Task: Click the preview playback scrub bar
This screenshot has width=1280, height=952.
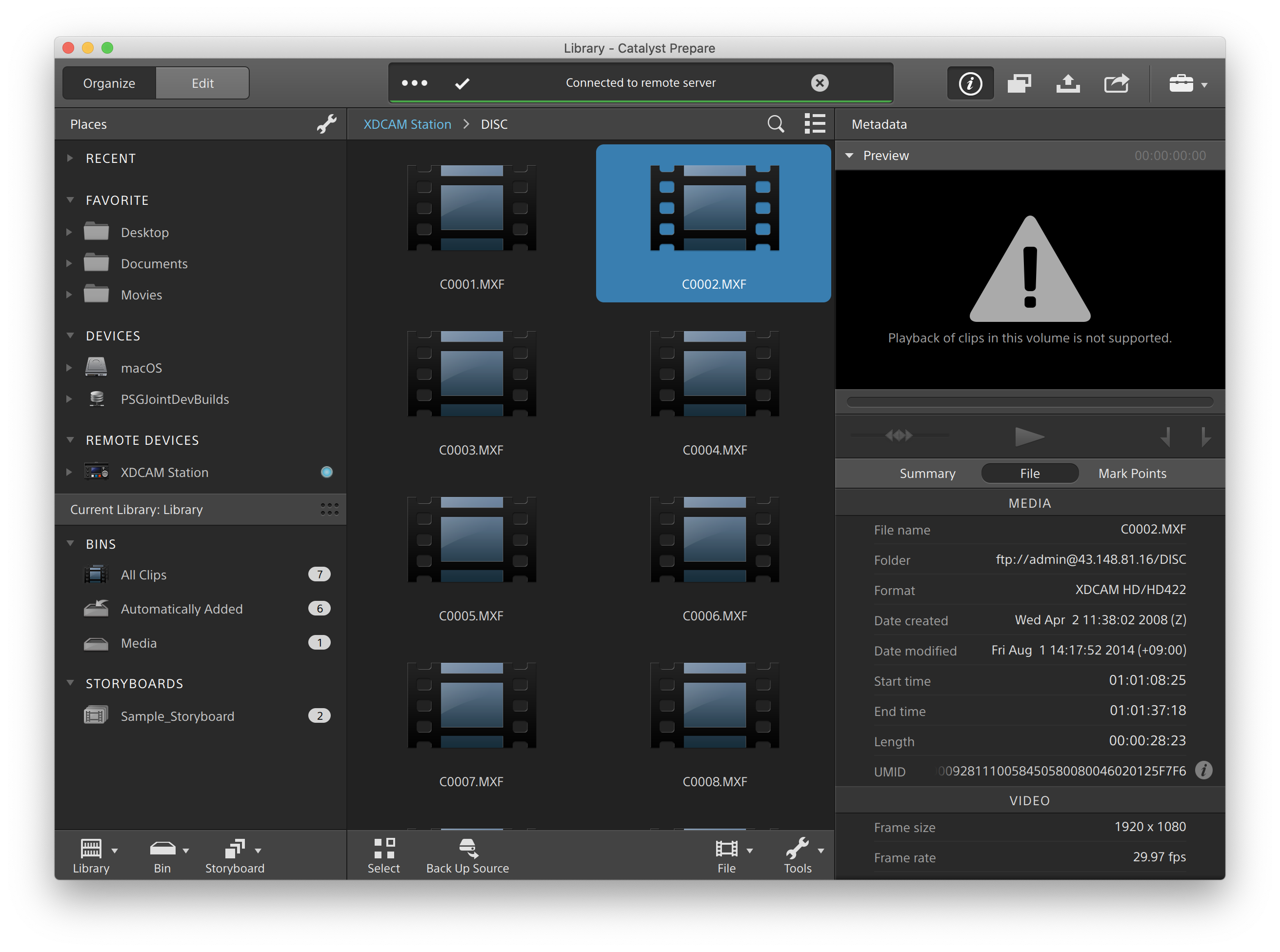Action: click(x=1029, y=402)
